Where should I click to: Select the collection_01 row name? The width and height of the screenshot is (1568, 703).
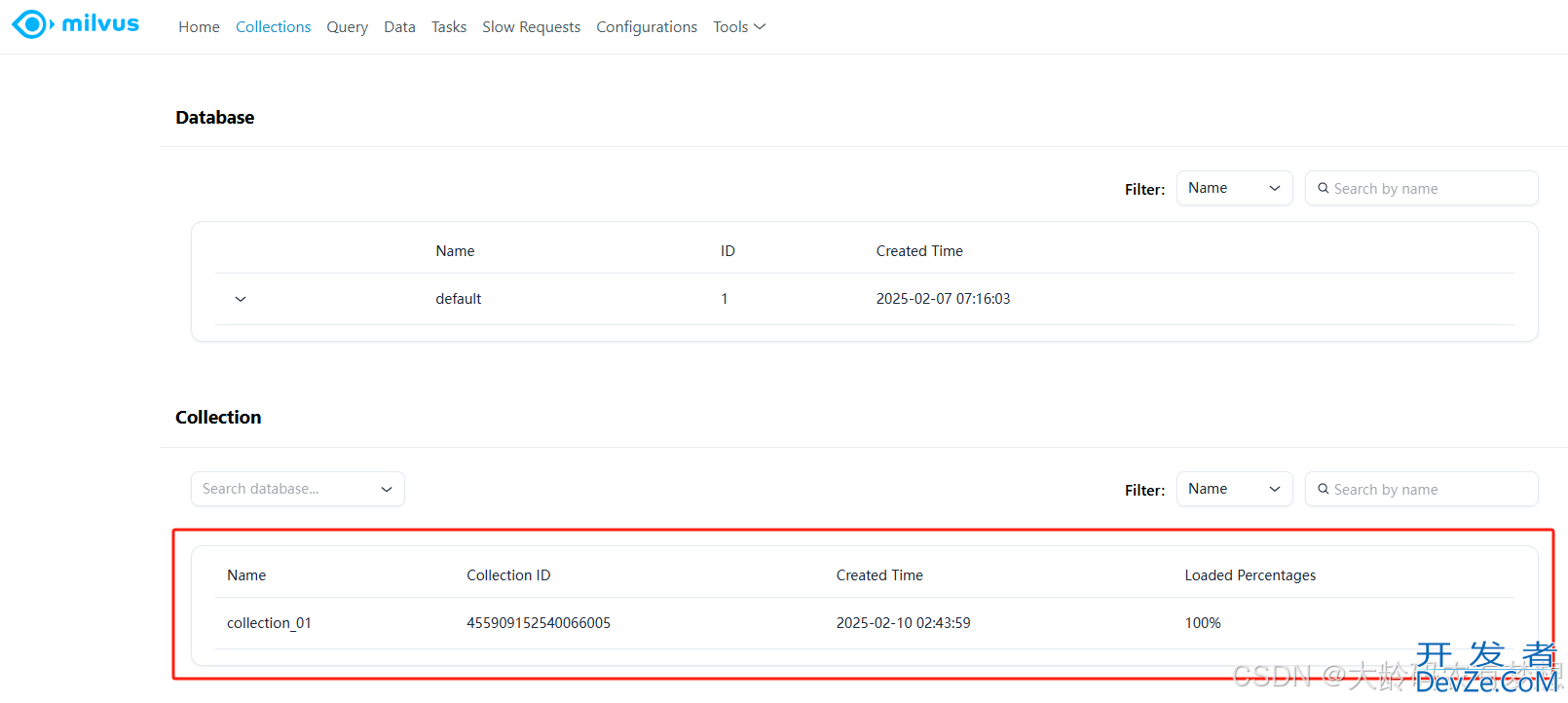tap(269, 623)
